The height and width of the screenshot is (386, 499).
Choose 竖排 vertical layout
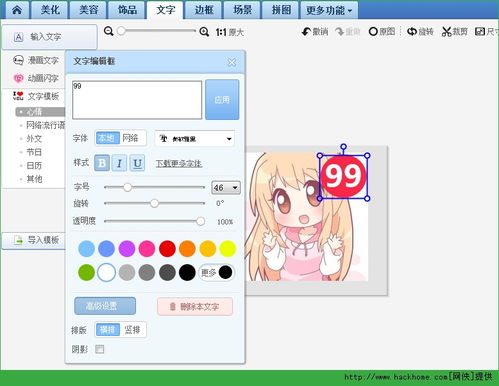tap(132, 330)
